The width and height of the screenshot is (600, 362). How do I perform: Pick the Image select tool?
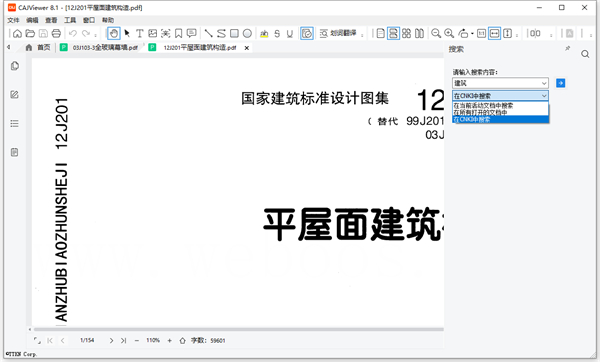(153, 34)
